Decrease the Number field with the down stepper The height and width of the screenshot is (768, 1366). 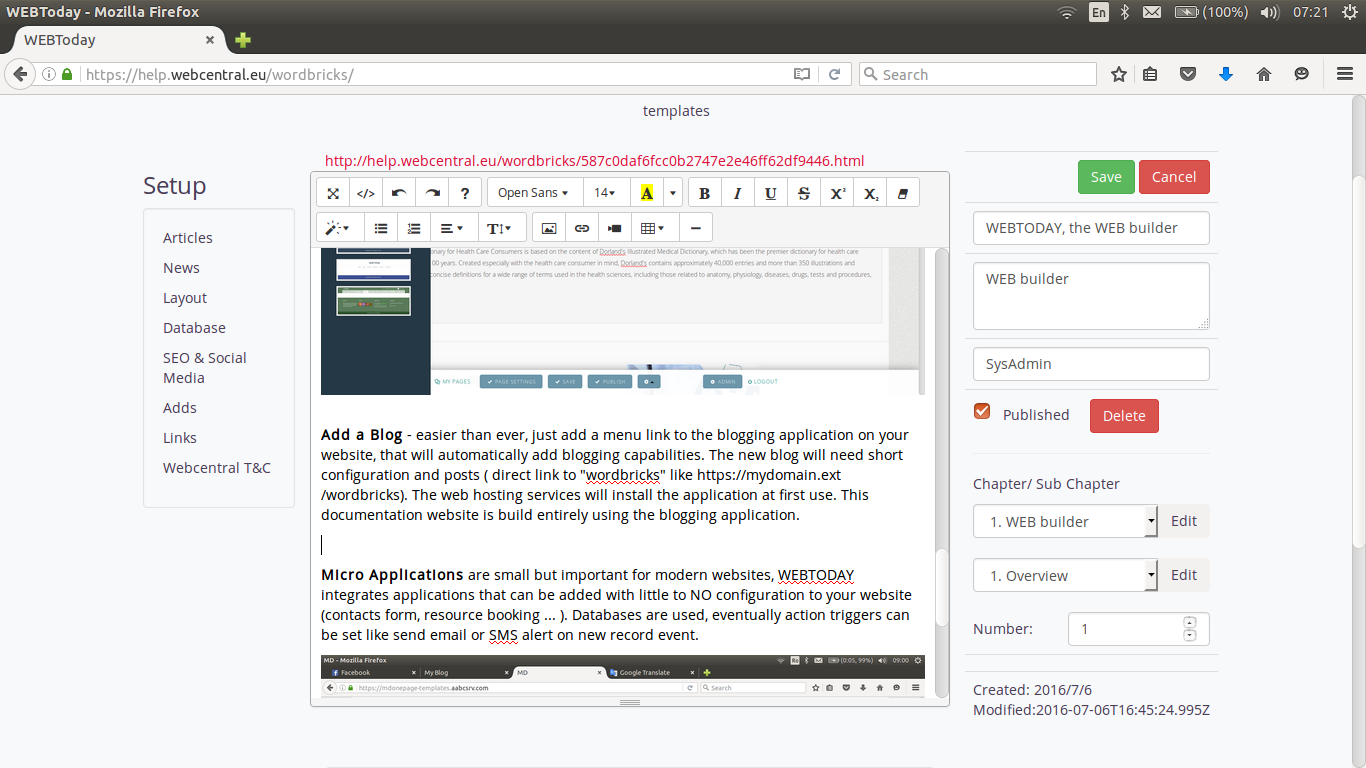1189,636
